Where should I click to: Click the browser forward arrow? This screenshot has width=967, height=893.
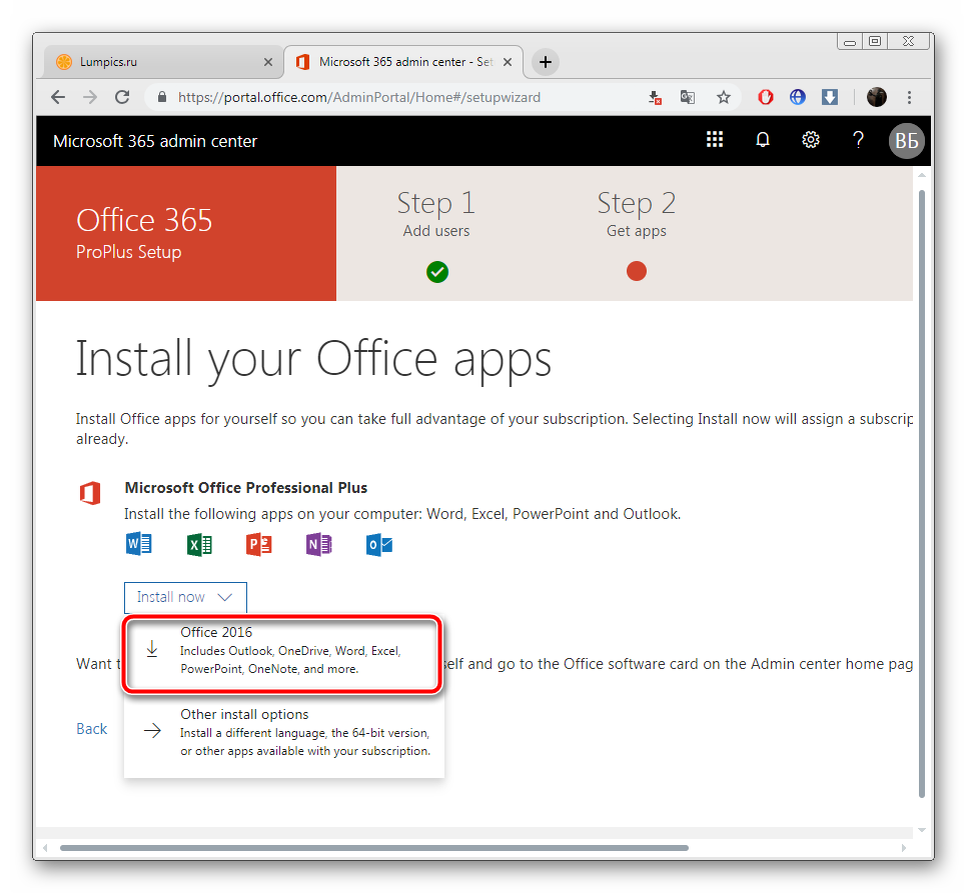click(x=90, y=97)
